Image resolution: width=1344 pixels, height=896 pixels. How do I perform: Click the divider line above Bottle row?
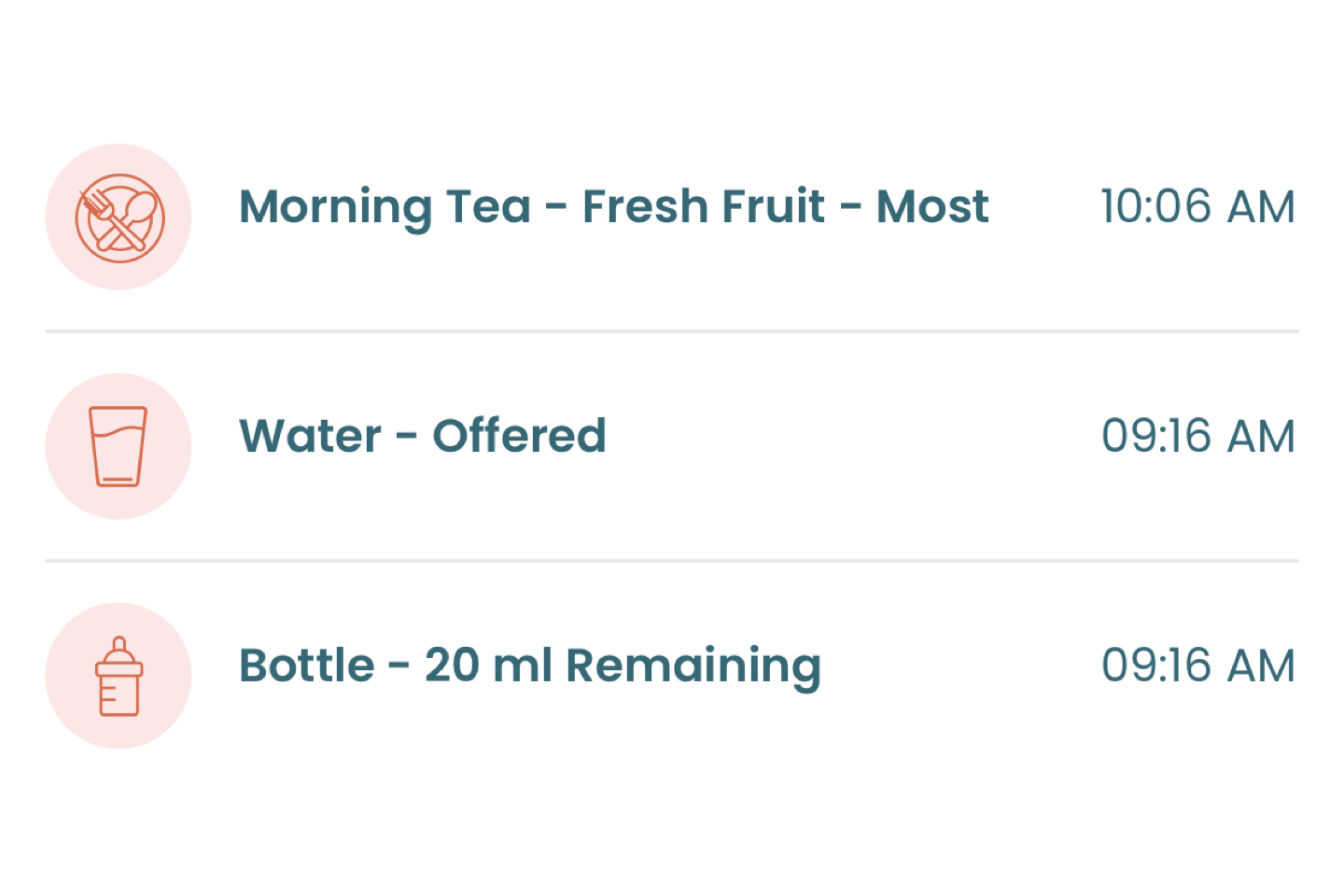click(x=672, y=561)
